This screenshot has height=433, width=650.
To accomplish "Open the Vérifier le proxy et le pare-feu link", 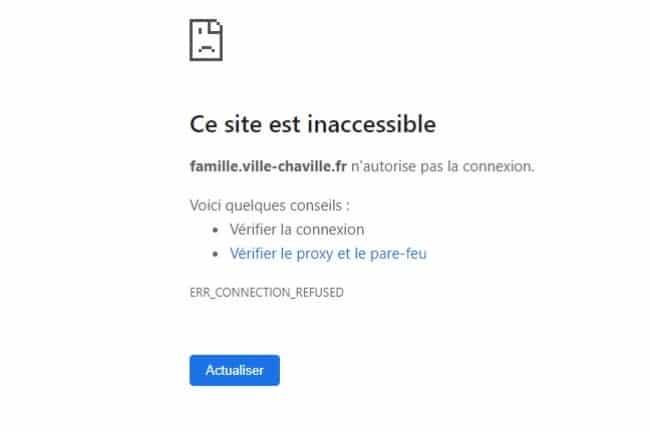I will [328, 253].
